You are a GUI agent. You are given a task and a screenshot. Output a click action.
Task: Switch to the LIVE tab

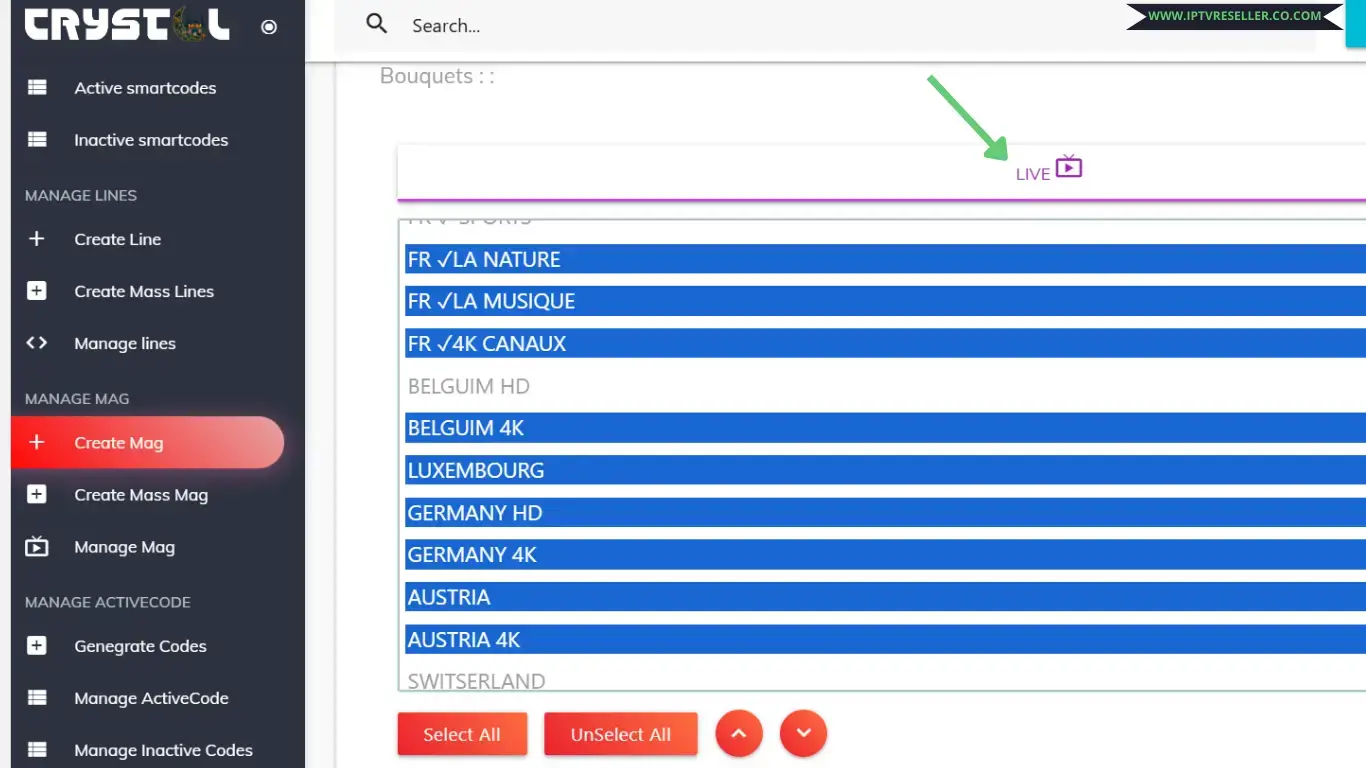1047,170
